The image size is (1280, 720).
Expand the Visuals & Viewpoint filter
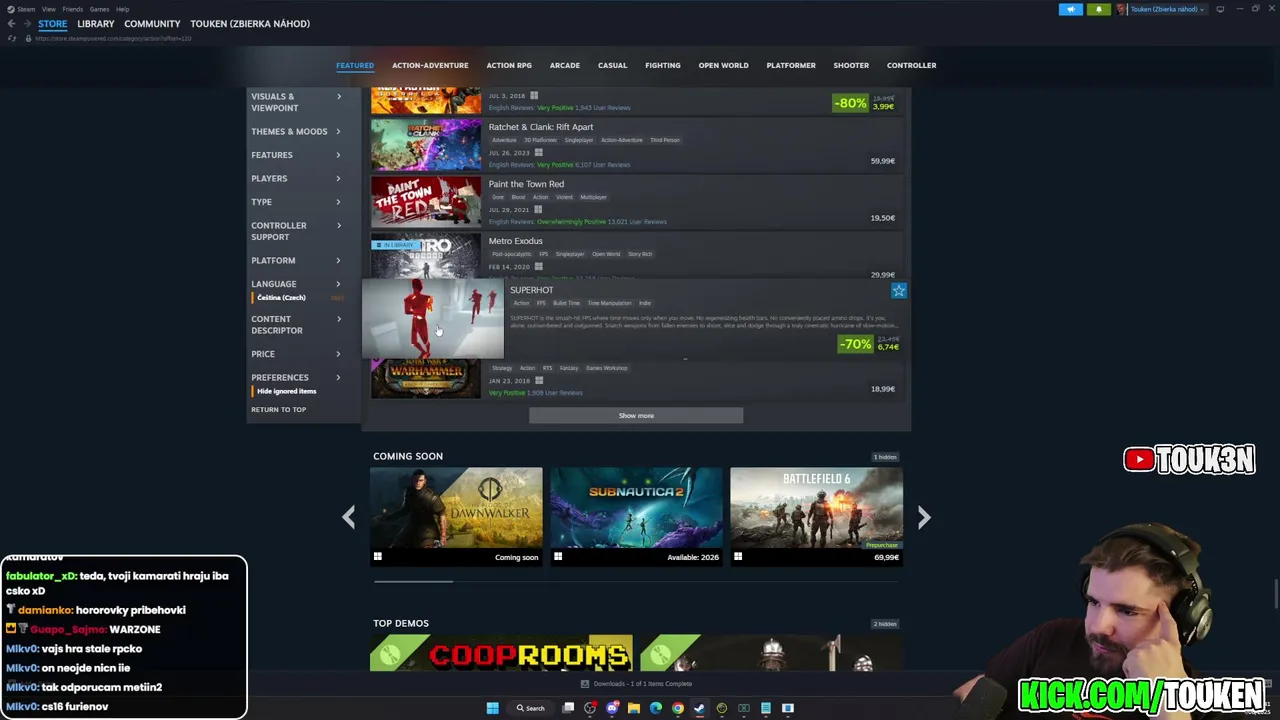[x=296, y=102]
